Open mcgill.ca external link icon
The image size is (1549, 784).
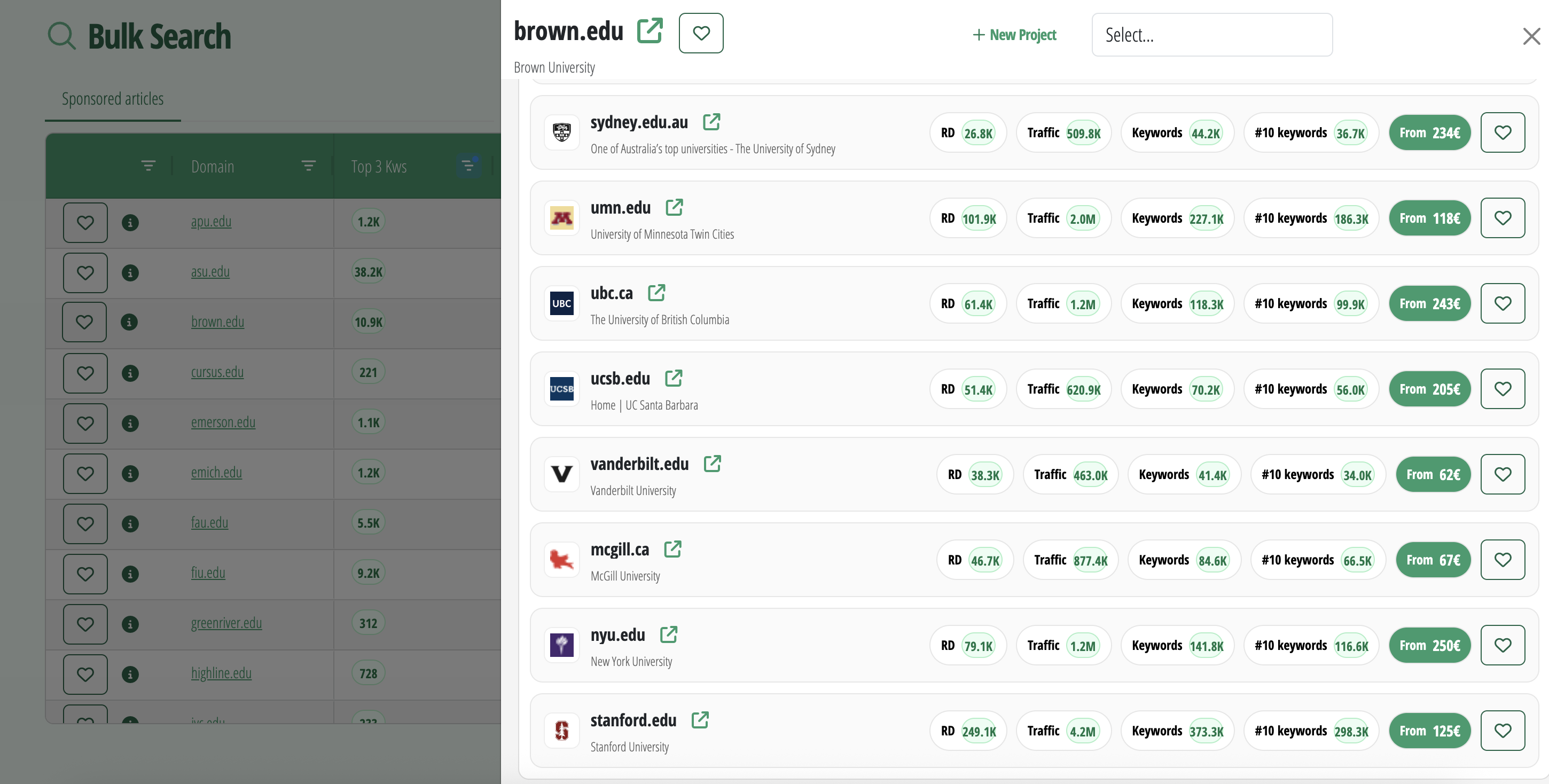tap(673, 549)
